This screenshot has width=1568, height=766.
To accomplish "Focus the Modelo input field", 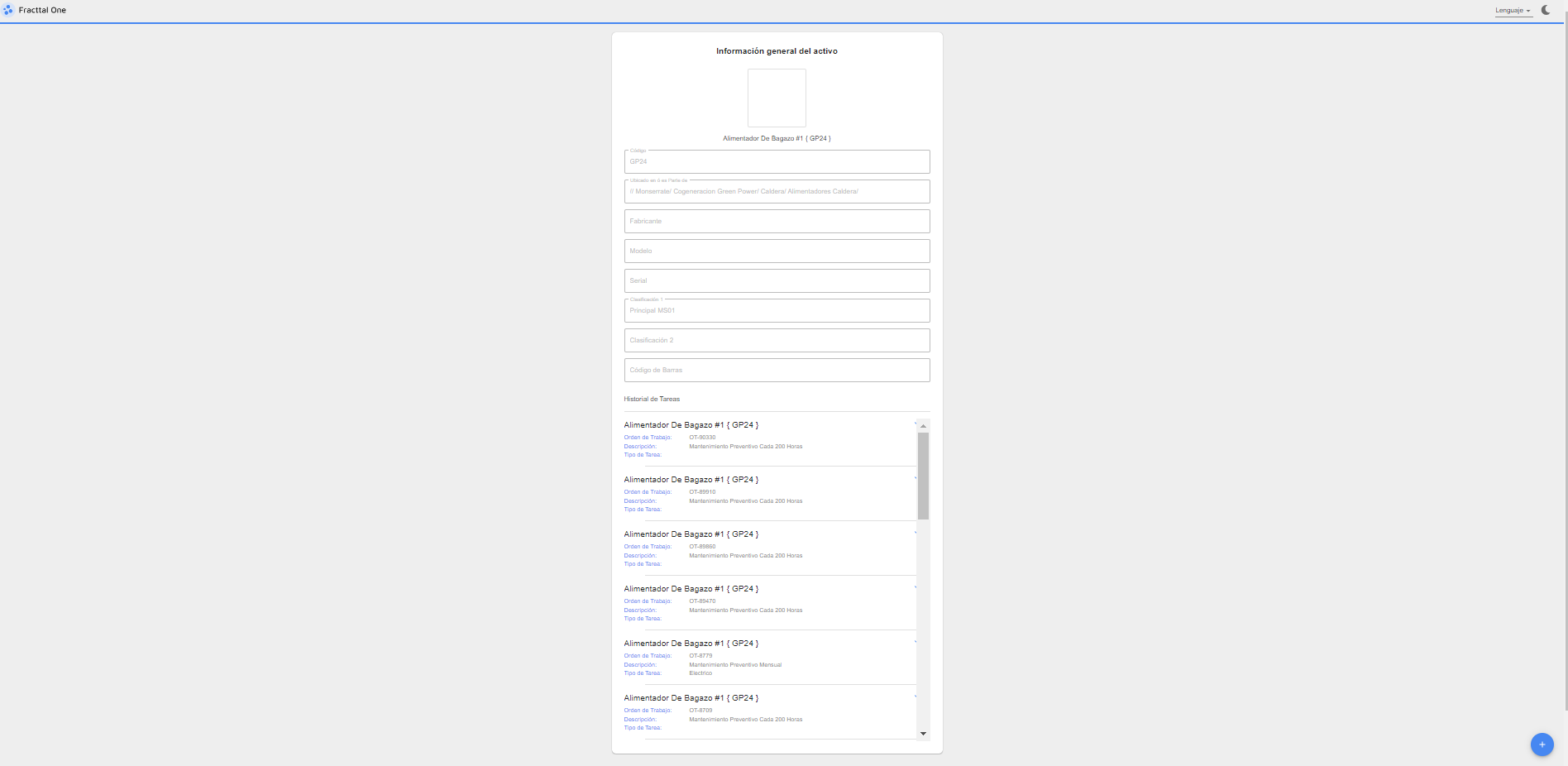I will pos(777,251).
